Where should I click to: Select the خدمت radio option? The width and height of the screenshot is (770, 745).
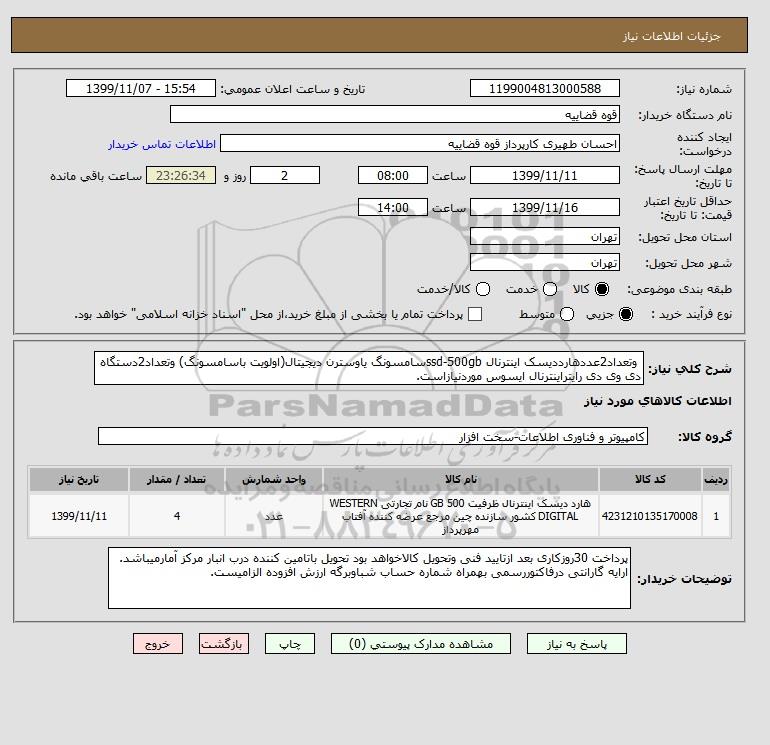pos(550,289)
